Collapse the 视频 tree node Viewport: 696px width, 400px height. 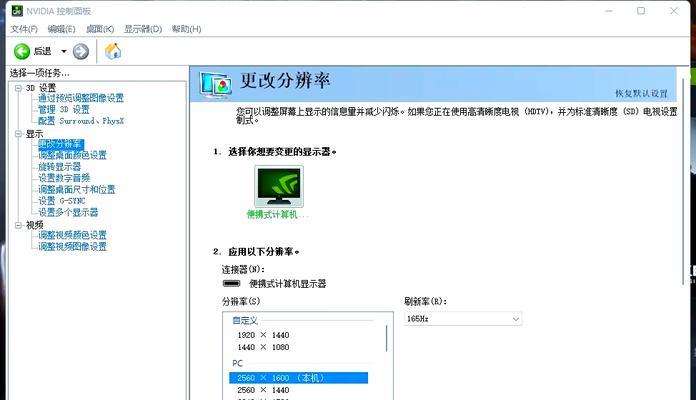pyautogui.click(x=18, y=225)
